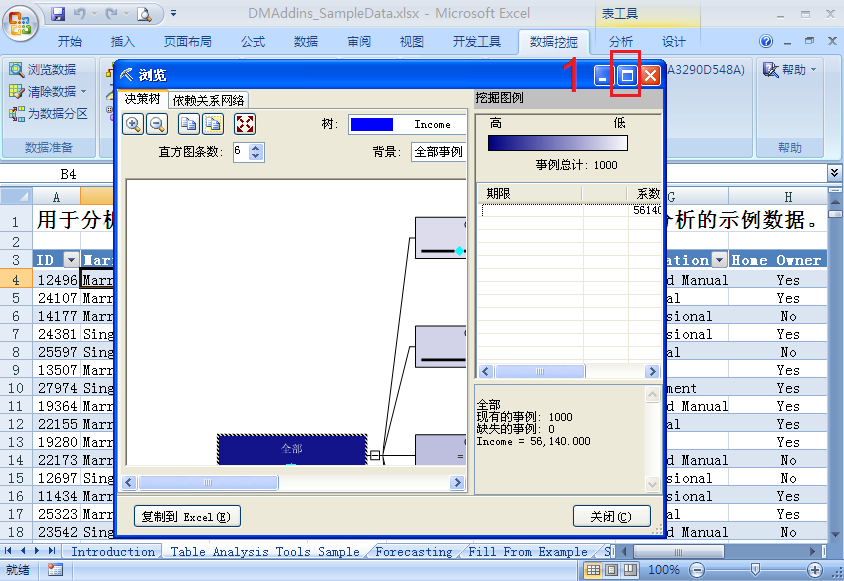
Task: Open the Introduction sheet tab
Action: pos(112,552)
